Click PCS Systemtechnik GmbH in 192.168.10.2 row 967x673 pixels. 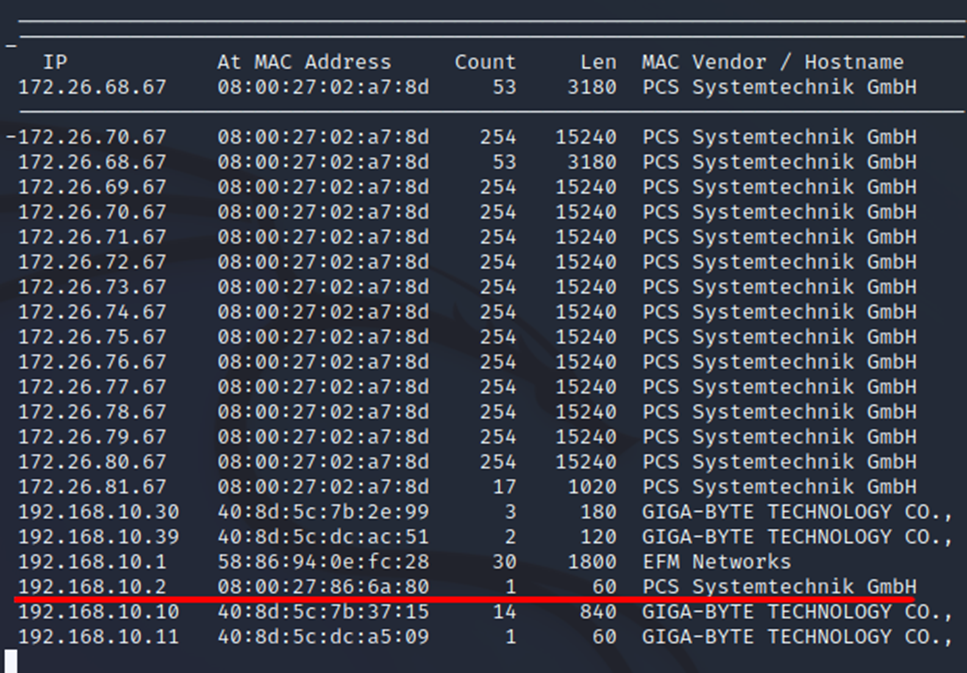(780, 587)
